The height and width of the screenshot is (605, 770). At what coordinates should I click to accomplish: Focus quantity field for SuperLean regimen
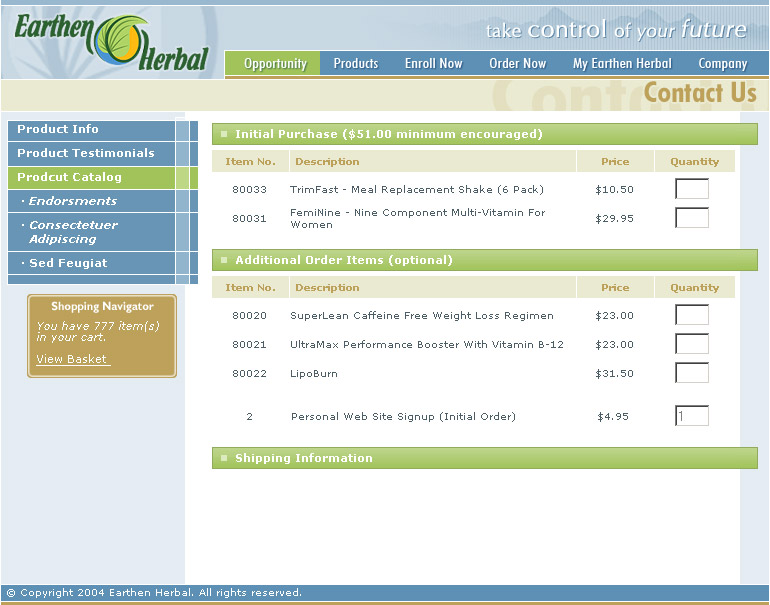[692, 315]
